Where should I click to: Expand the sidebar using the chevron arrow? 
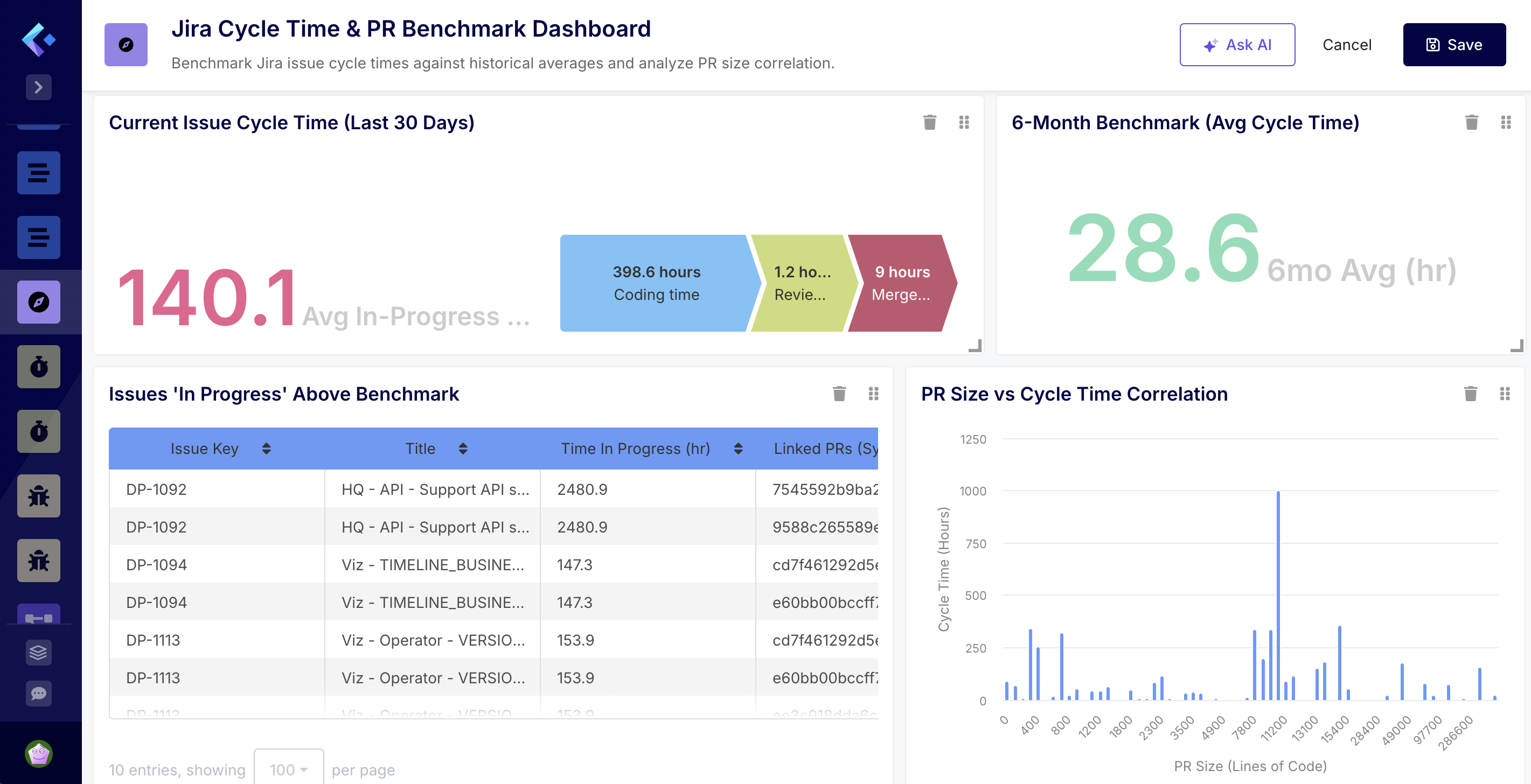[38, 87]
